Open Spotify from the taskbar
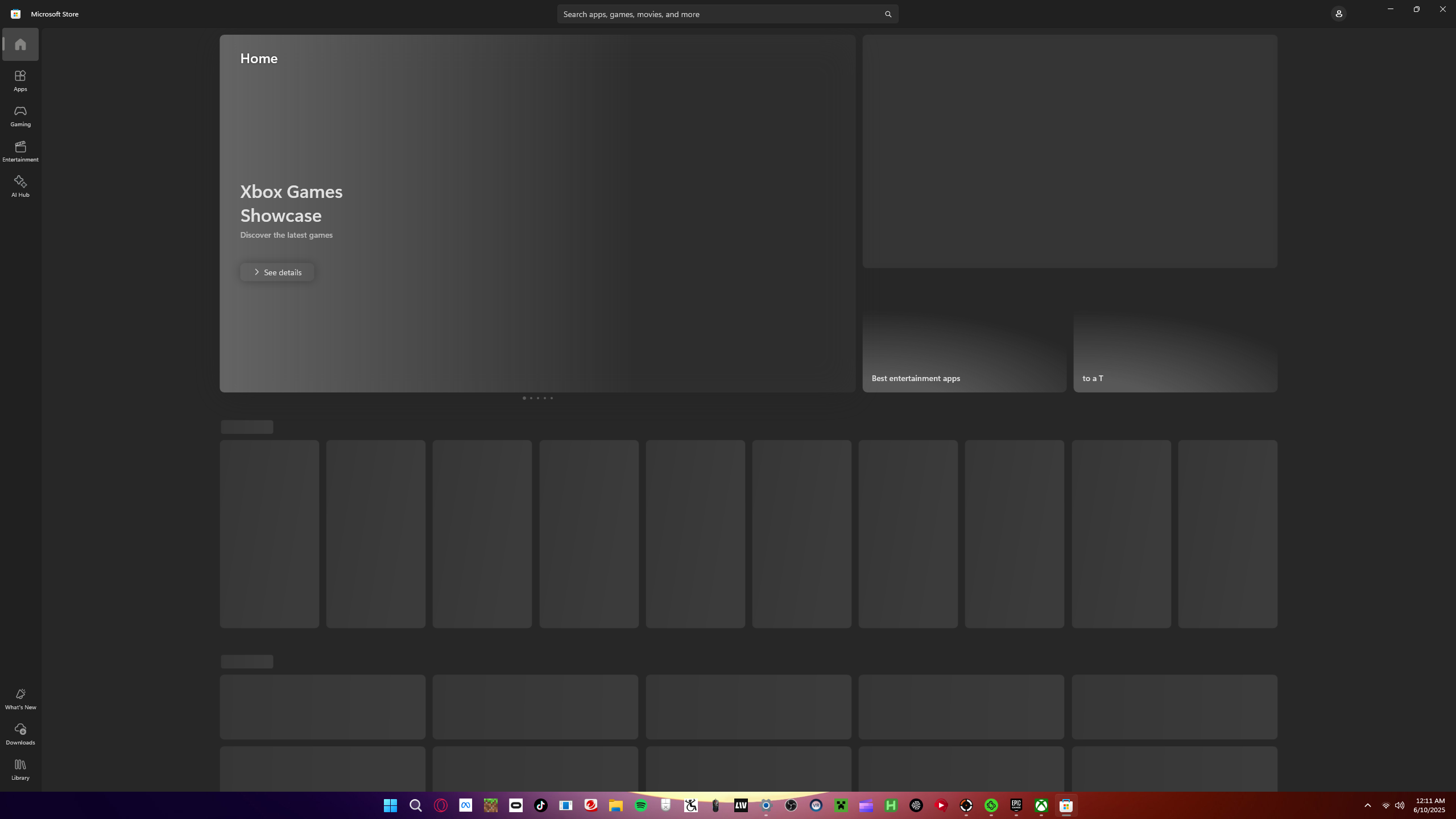 [641, 805]
